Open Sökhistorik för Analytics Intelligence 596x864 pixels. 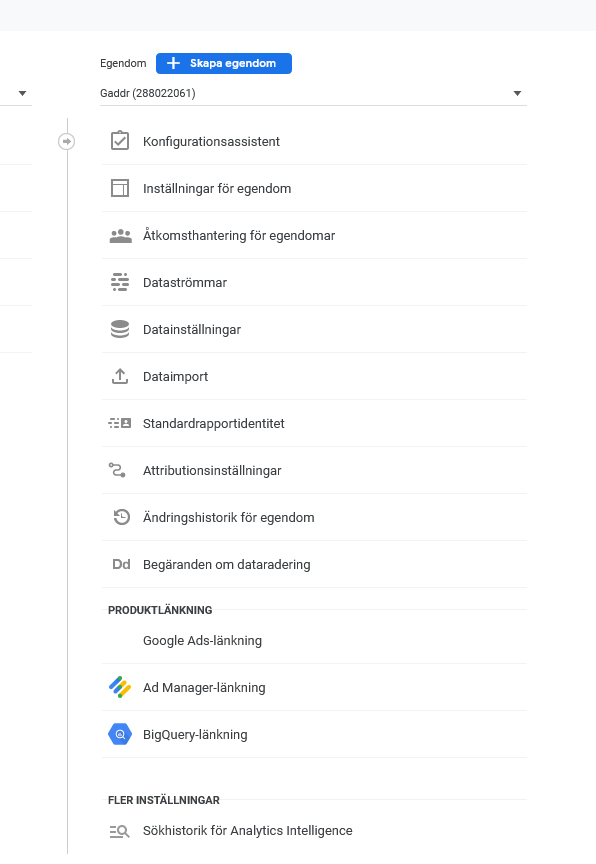(x=248, y=830)
